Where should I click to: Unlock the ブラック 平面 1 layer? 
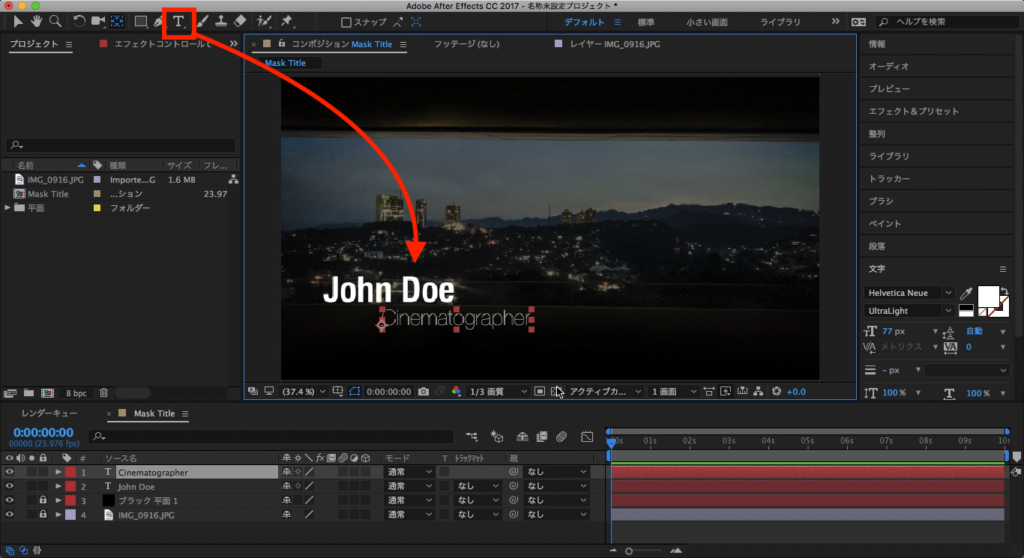tap(43, 500)
